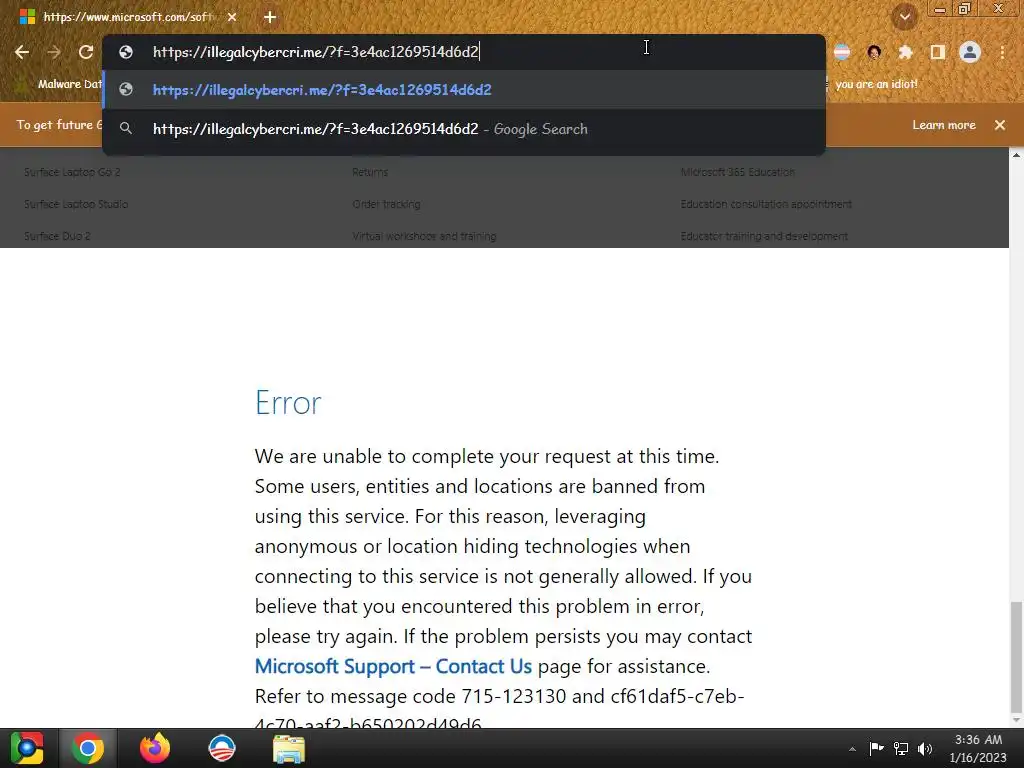Open the user profile avatar icon
This screenshot has width=1024, height=768.
click(x=970, y=52)
